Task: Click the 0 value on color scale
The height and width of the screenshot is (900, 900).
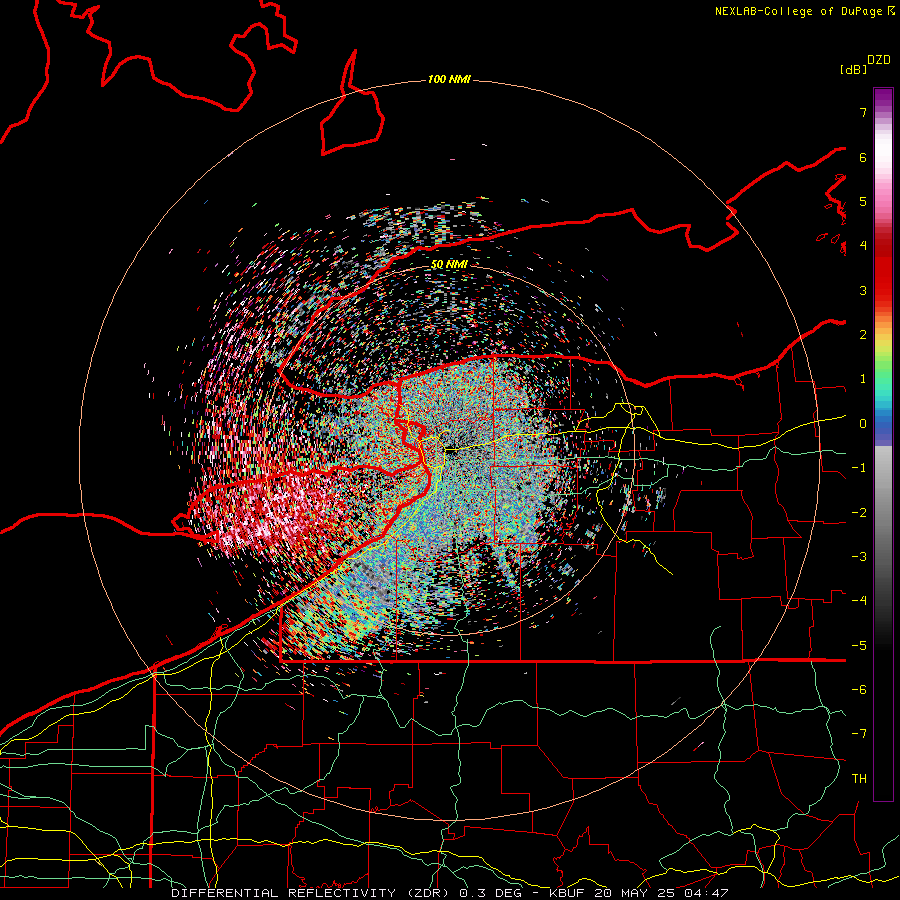Action: click(x=863, y=424)
